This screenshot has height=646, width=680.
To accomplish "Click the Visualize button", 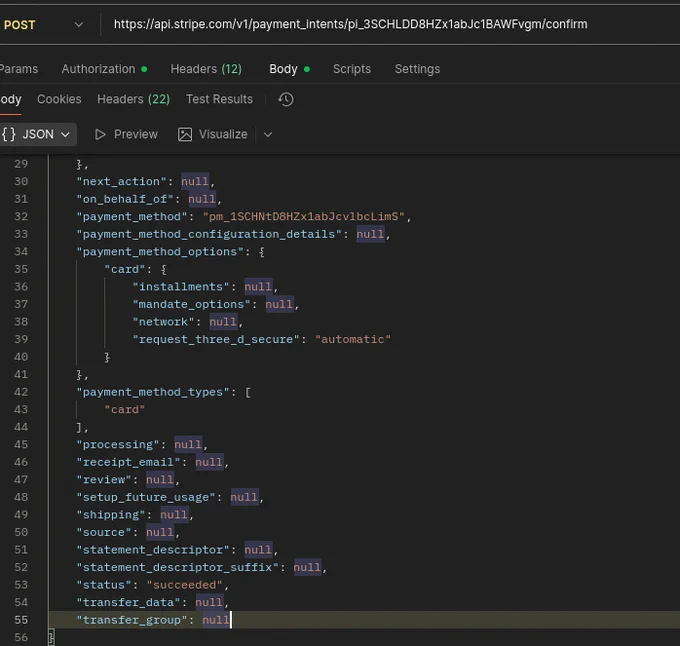I will 212,134.
